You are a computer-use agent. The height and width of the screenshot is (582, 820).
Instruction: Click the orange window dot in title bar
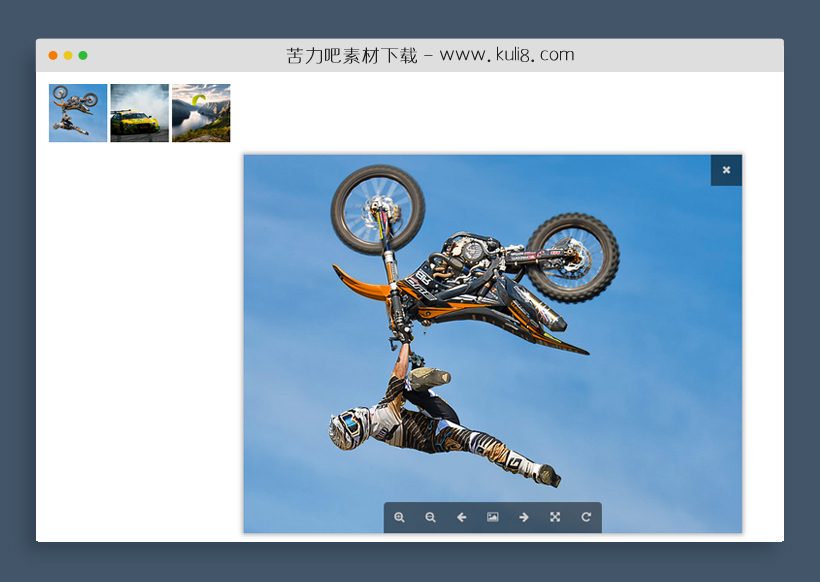click(x=53, y=56)
